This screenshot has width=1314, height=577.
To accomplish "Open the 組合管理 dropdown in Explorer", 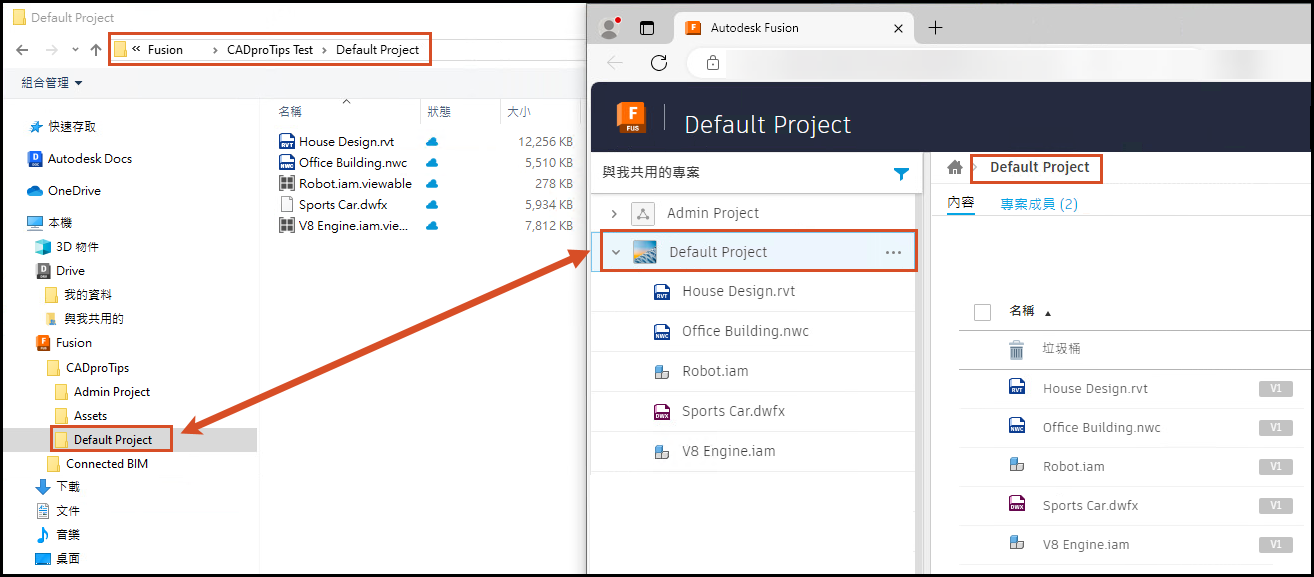I will point(52,82).
